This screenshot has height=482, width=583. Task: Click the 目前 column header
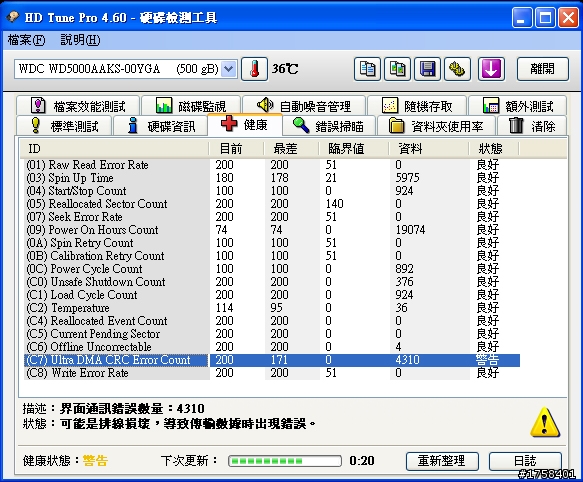pos(236,149)
